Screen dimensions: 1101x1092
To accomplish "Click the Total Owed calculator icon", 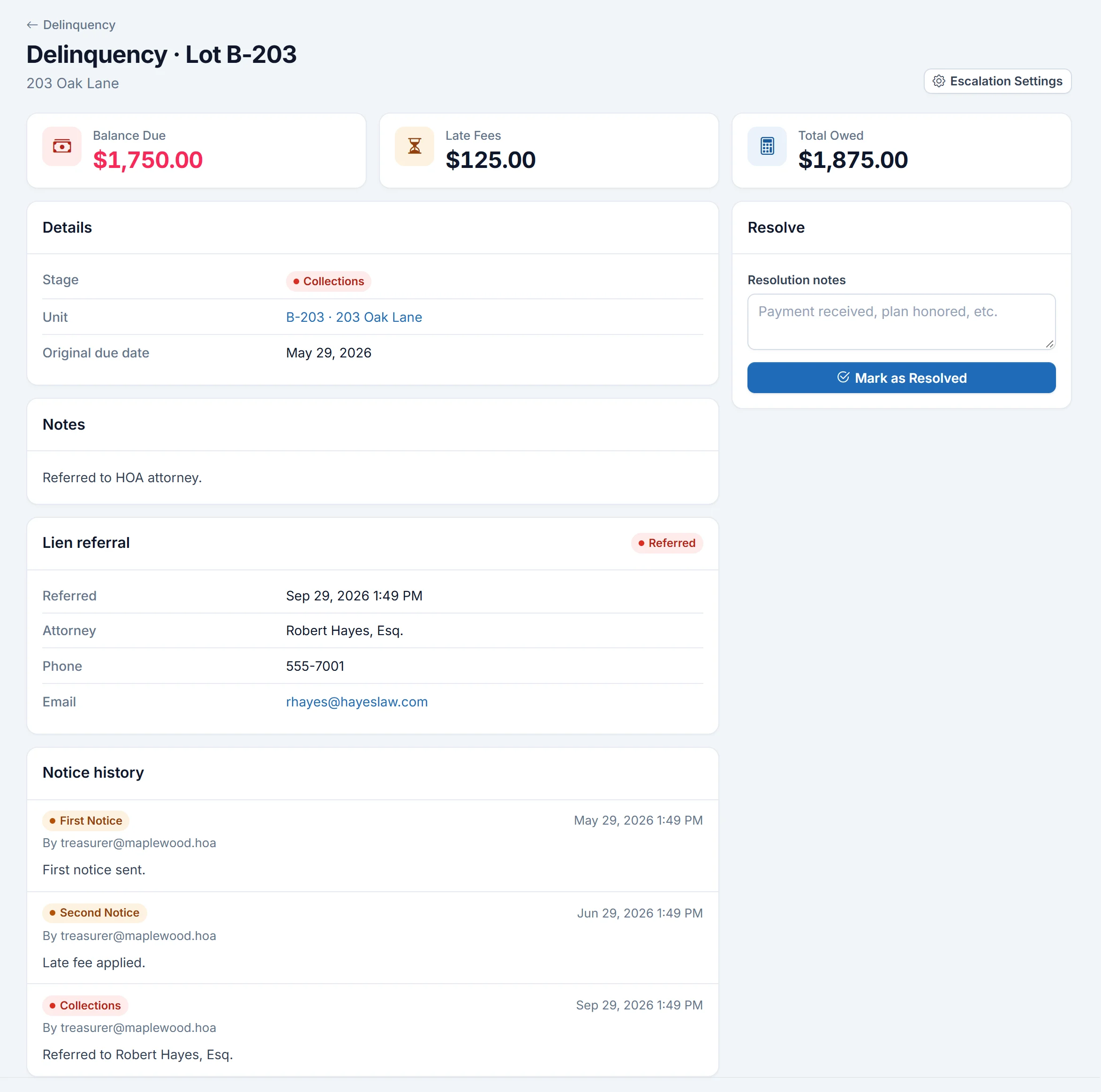I will coord(767,146).
